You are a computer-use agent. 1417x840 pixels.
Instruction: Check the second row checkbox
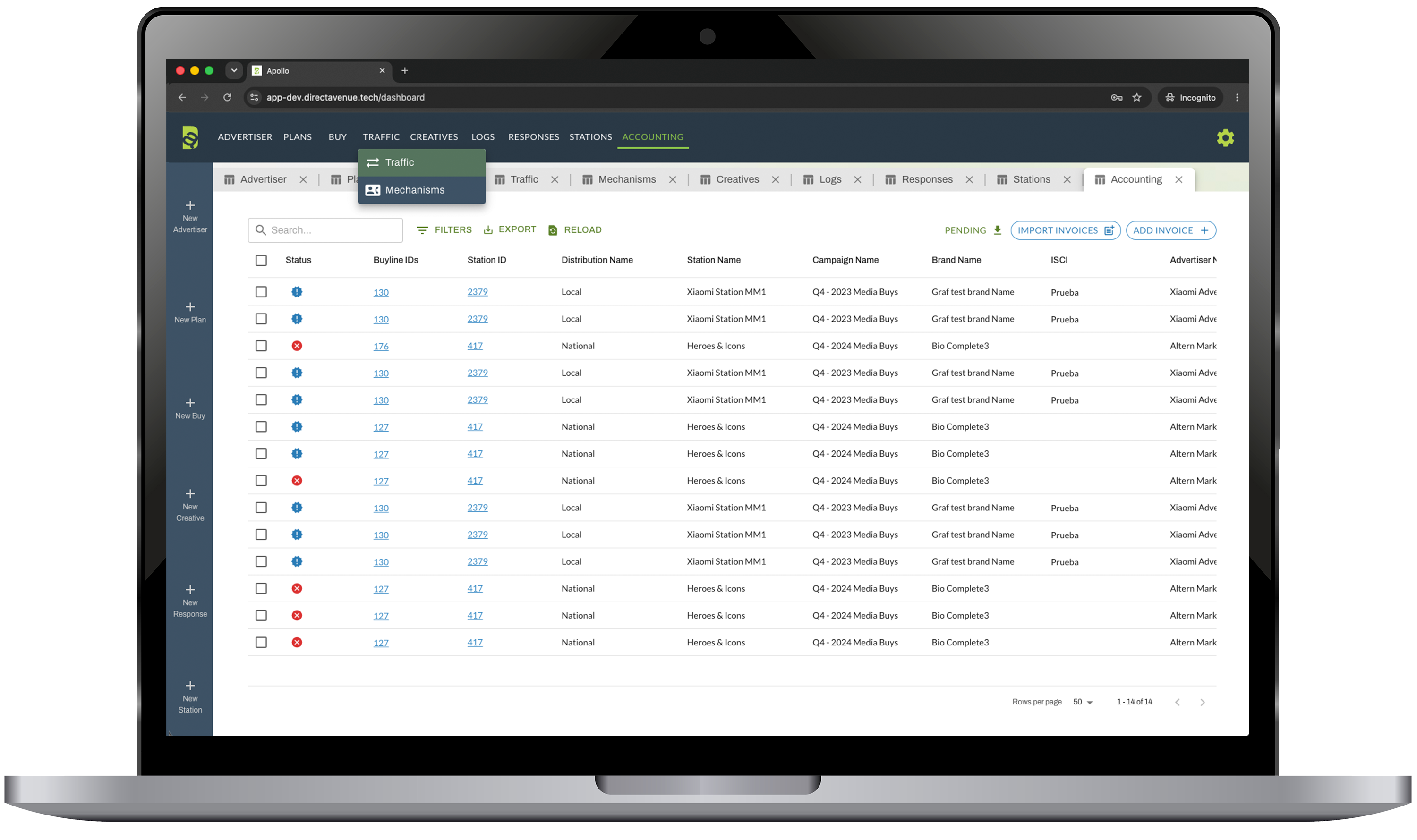pyautogui.click(x=261, y=319)
